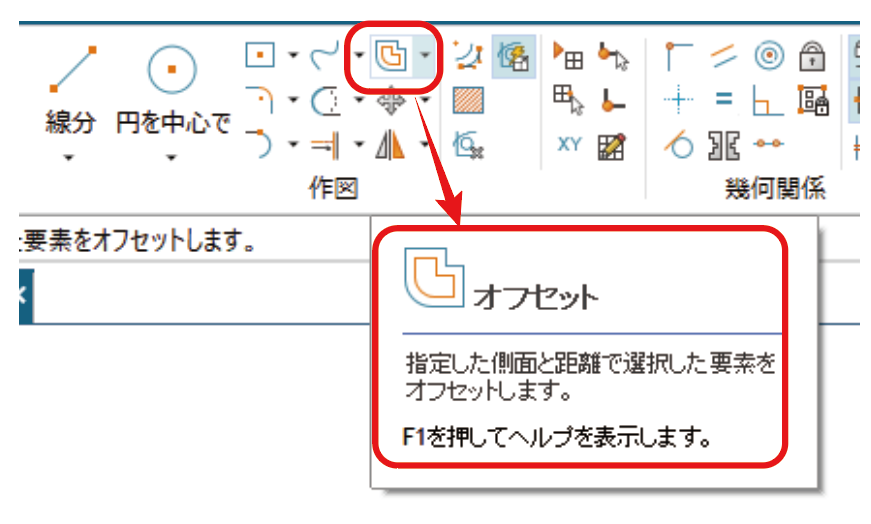Apply the Tangent relation icon
The height and width of the screenshot is (524, 871).
tap(680, 146)
